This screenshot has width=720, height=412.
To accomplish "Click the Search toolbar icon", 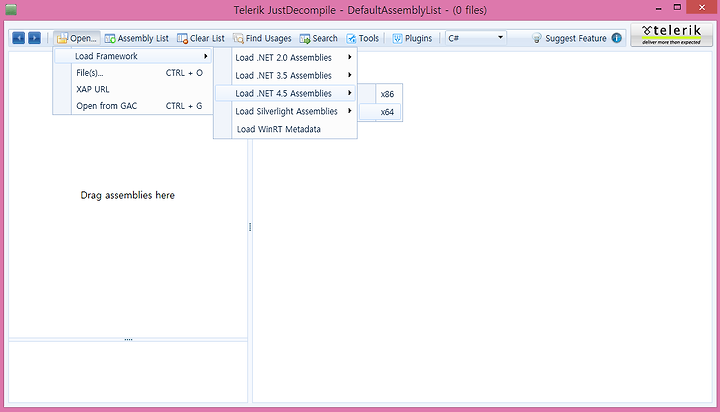I will click(x=305, y=39).
